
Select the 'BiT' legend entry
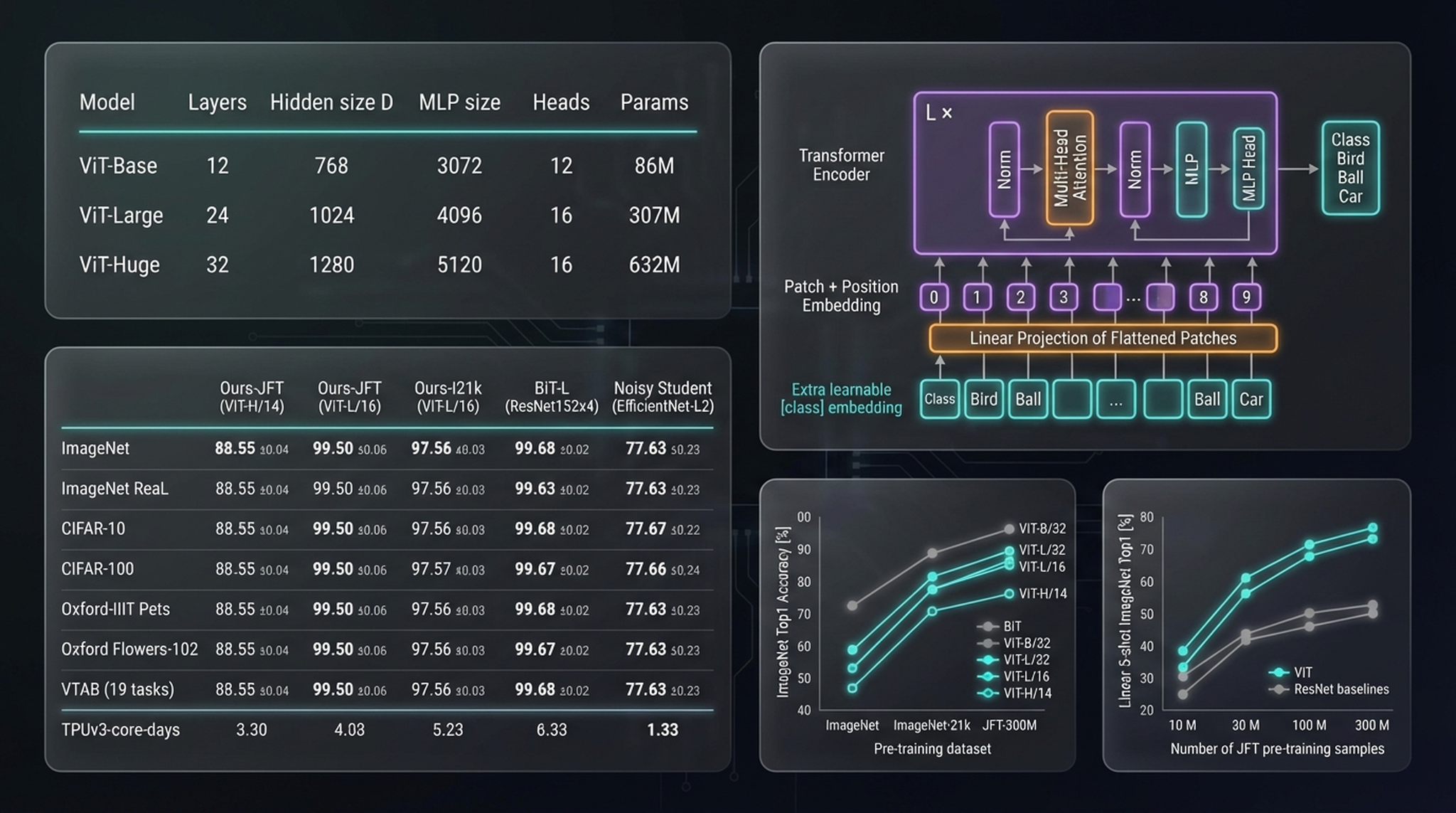(1000, 627)
